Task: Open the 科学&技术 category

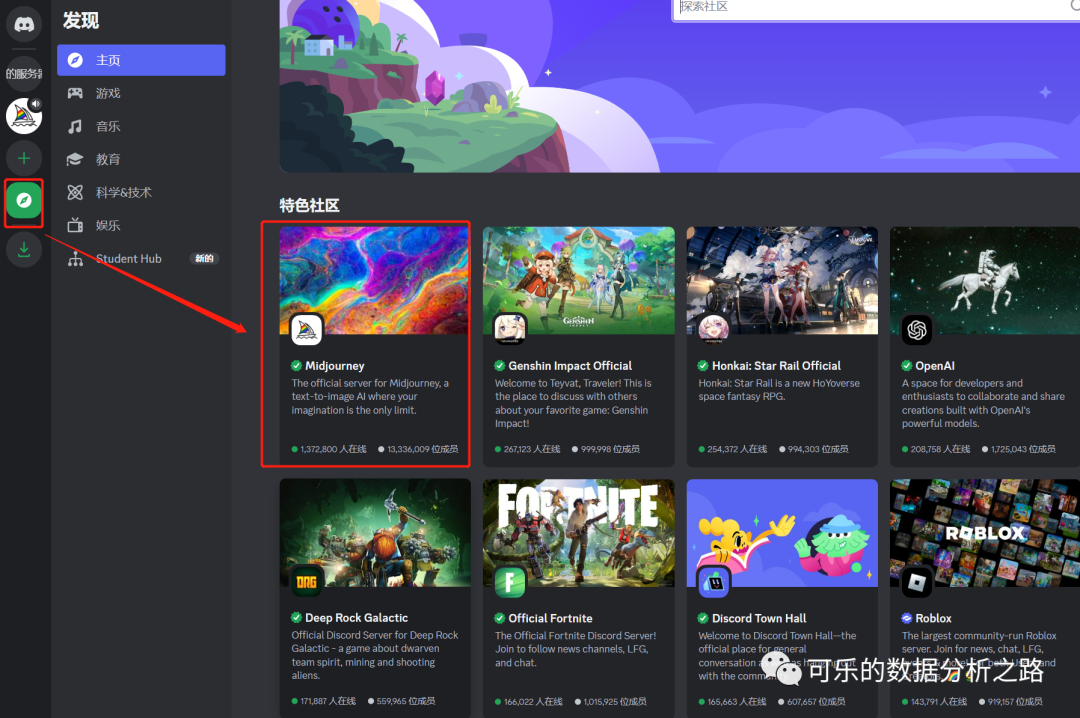Action: (x=141, y=192)
